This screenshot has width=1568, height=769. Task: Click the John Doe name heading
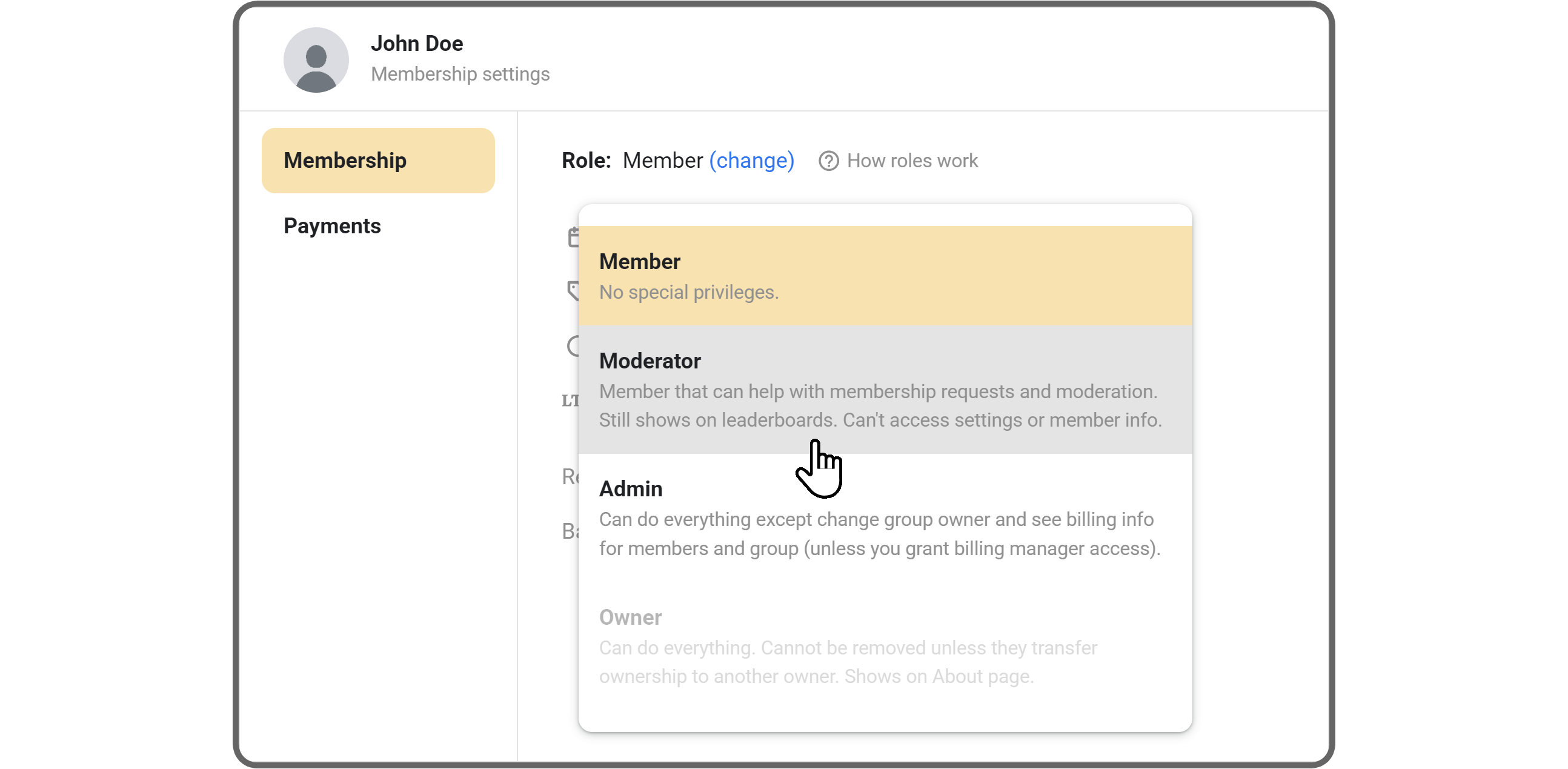click(416, 43)
